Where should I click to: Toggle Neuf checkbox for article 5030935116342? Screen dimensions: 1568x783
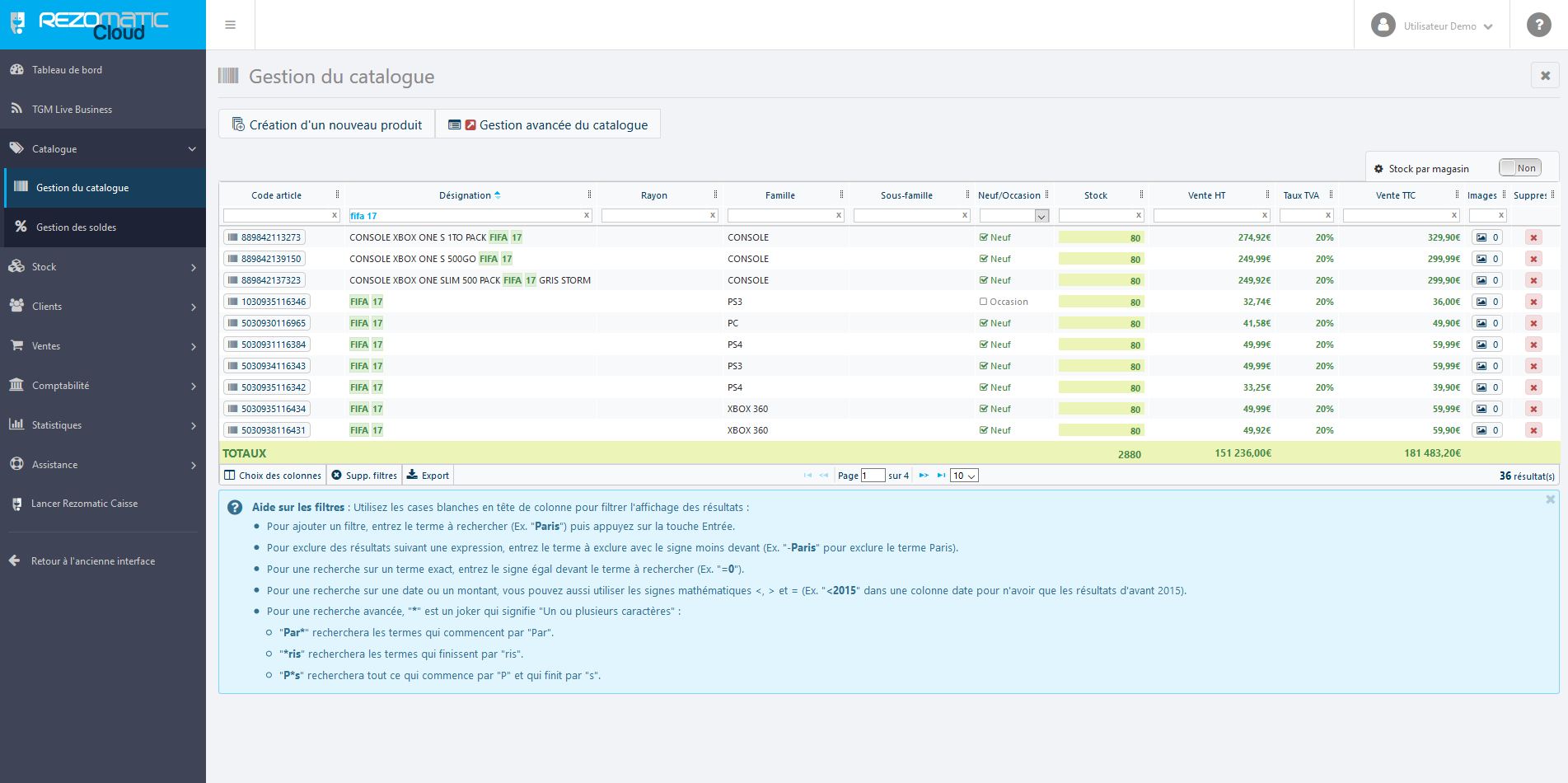click(983, 387)
